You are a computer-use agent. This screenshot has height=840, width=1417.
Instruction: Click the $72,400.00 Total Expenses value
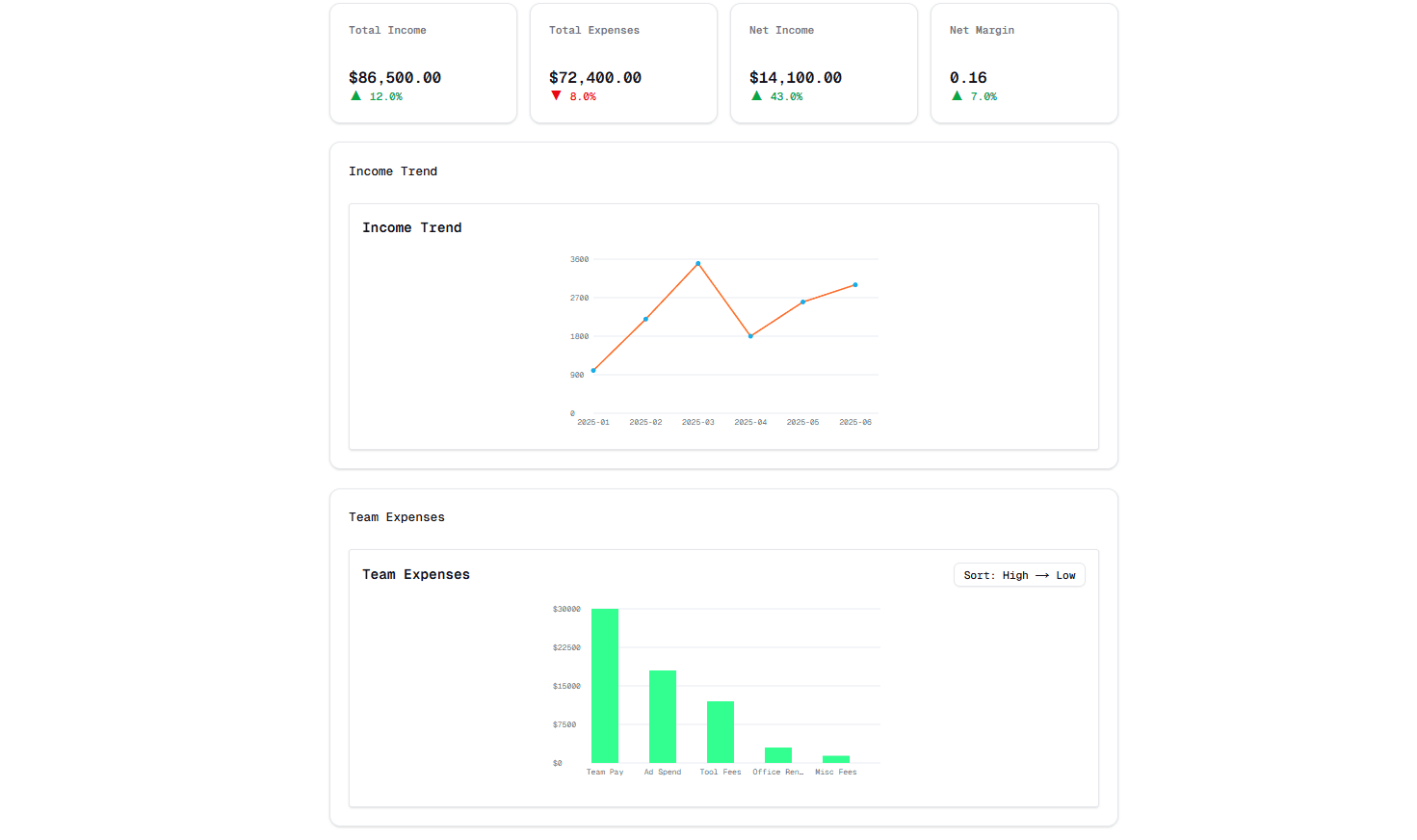click(x=595, y=78)
